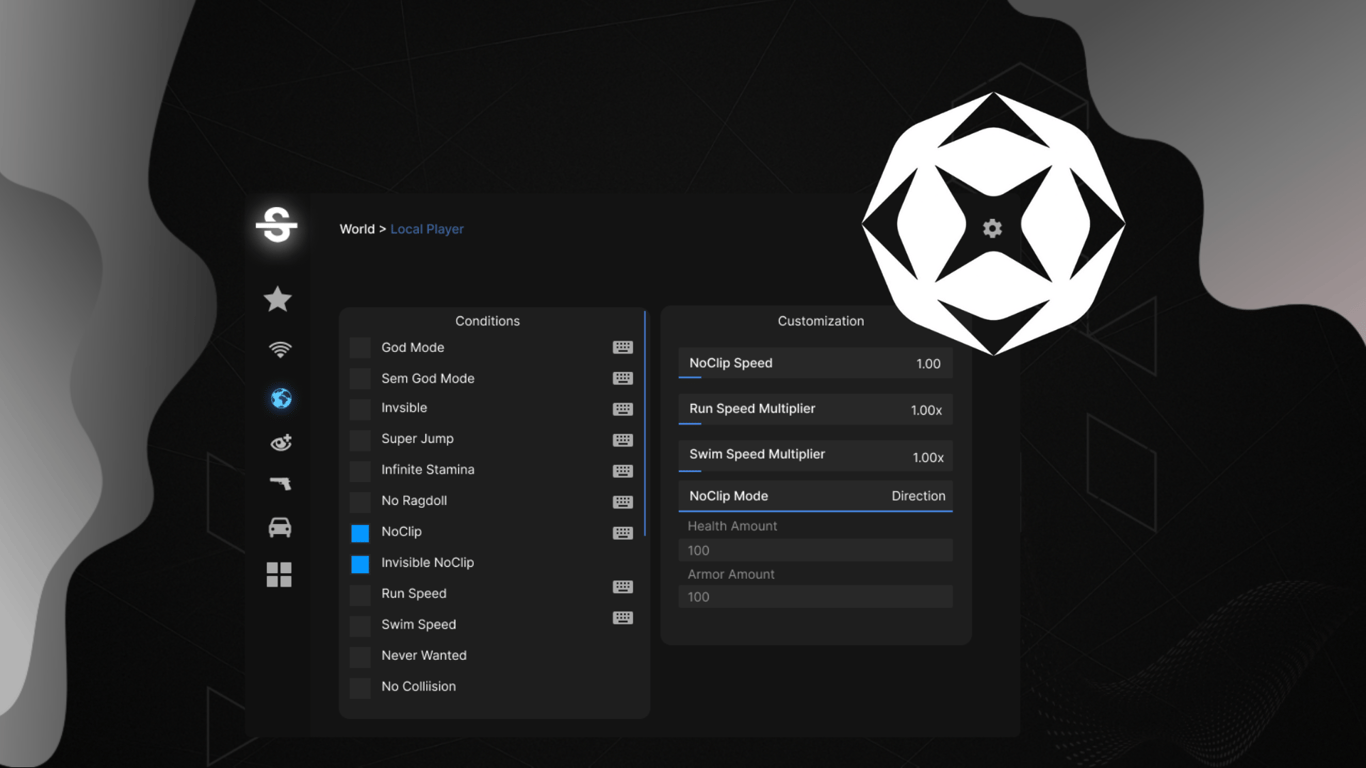Viewport: 1366px width, 768px height.
Task: Toggle the Invsible checkbox
Action: click(360, 409)
